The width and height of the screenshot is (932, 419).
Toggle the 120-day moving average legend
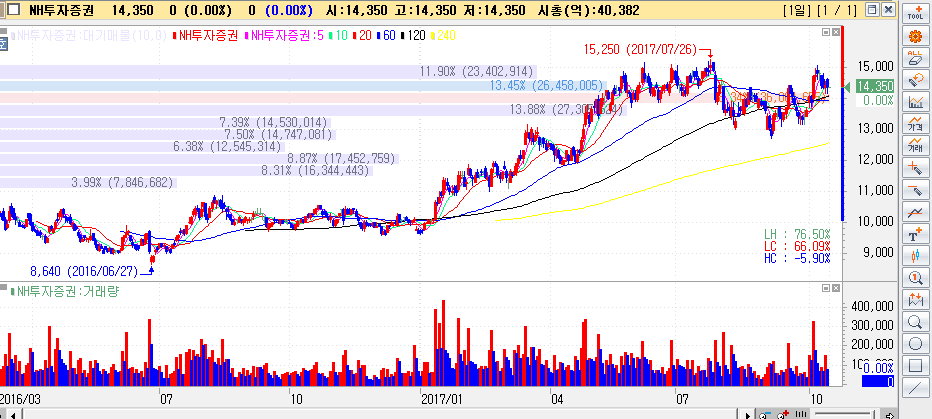413,35
